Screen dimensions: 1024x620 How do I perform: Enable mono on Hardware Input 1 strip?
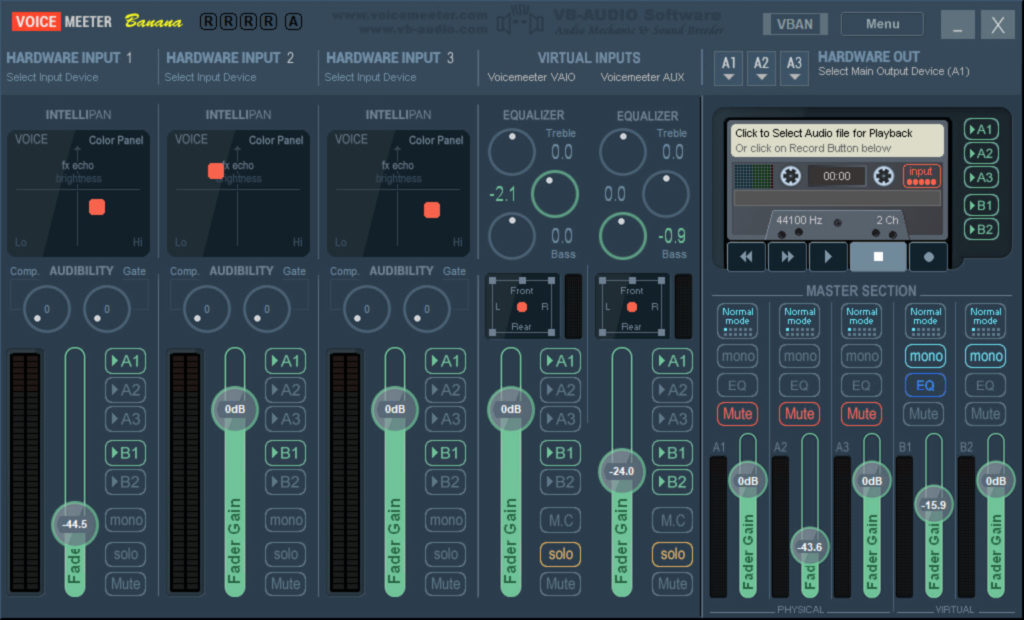click(125, 520)
